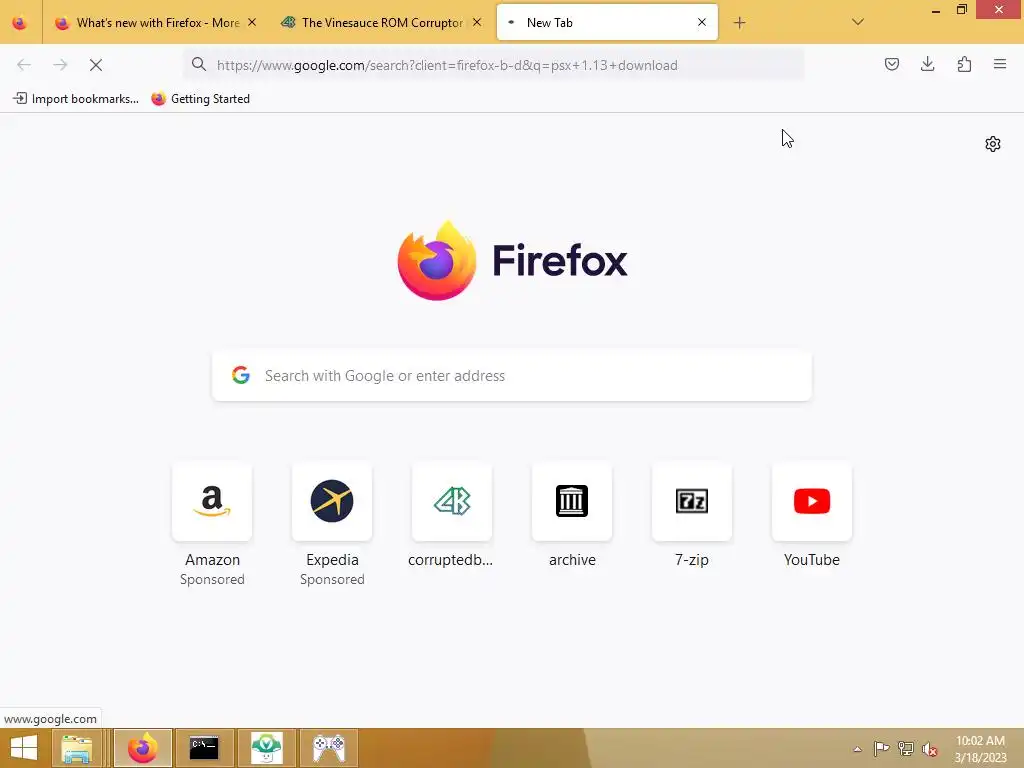Open the Downloads panel
The height and width of the screenshot is (768, 1024).
[927, 64]
